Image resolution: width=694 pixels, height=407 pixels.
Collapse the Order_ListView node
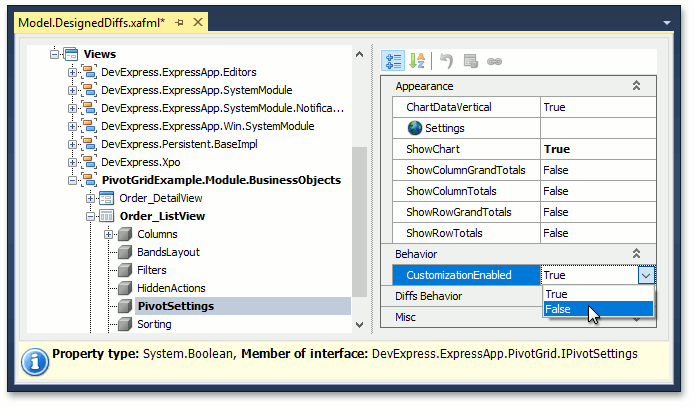(x=90, y=216)
